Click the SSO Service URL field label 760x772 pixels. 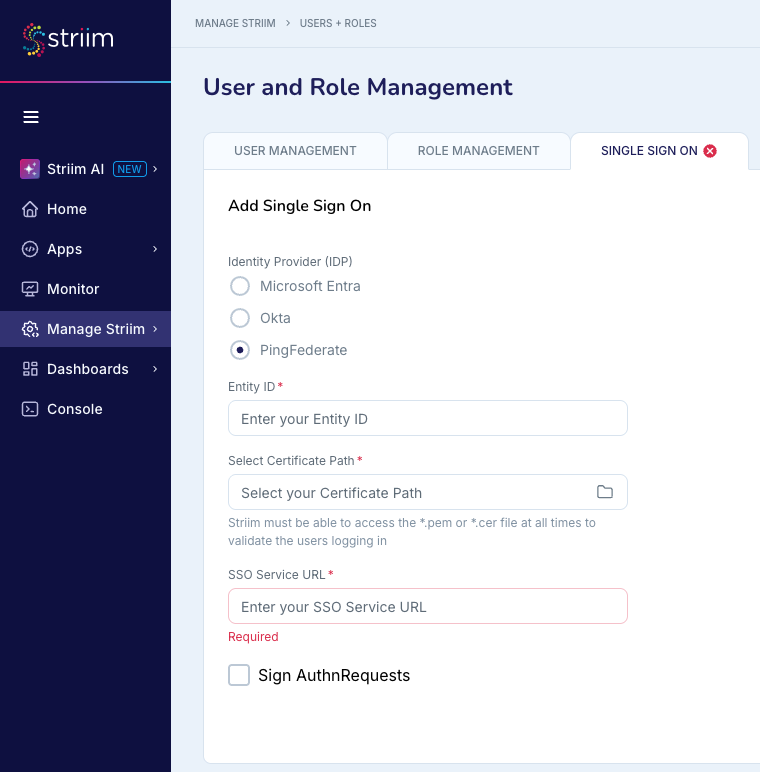click(277, 575)
